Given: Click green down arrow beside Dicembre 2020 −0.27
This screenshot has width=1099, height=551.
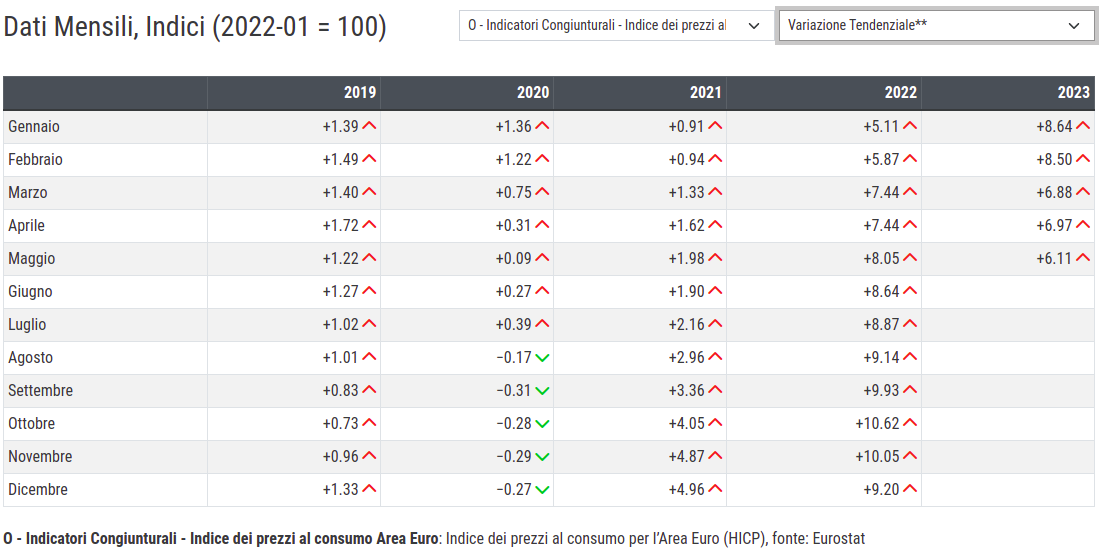Looking at the screenshot, I should tap(542, 490).
